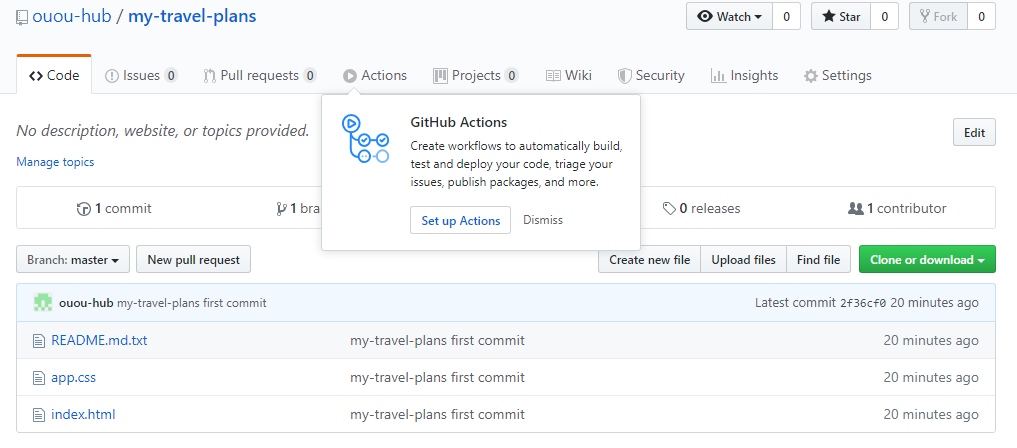Click the ouou-hub avatar icon
1017x448 pixels.
click(x=43, y=302)
